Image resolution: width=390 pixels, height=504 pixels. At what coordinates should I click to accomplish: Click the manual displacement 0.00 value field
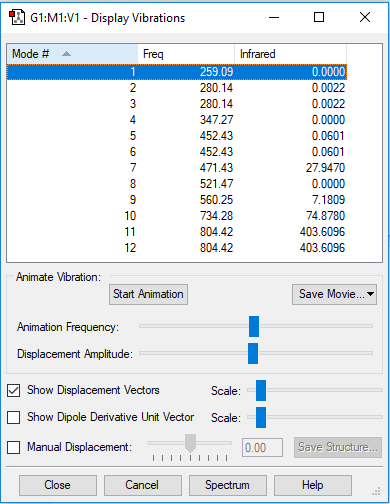click(x=262, y=447)
